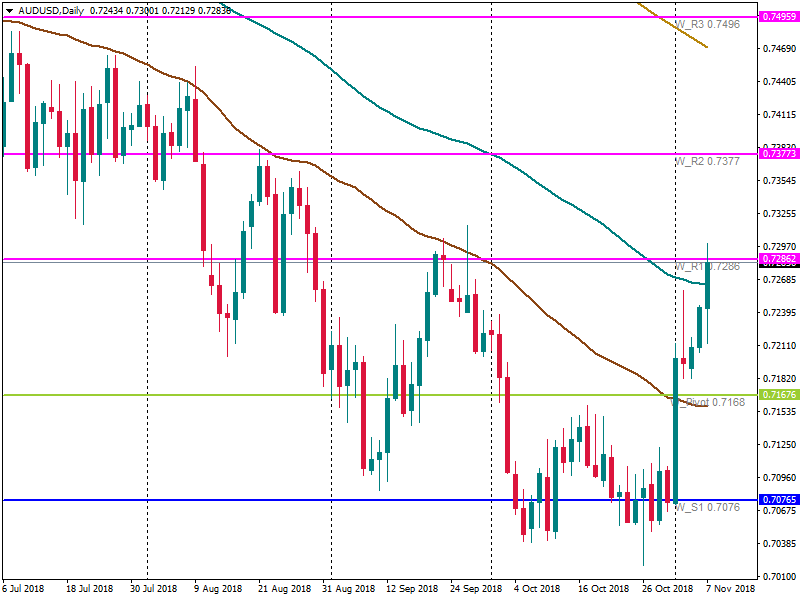Select the blue W_S1 horizontal support line
The image size is (800, 600).
[x=300, y=500]
